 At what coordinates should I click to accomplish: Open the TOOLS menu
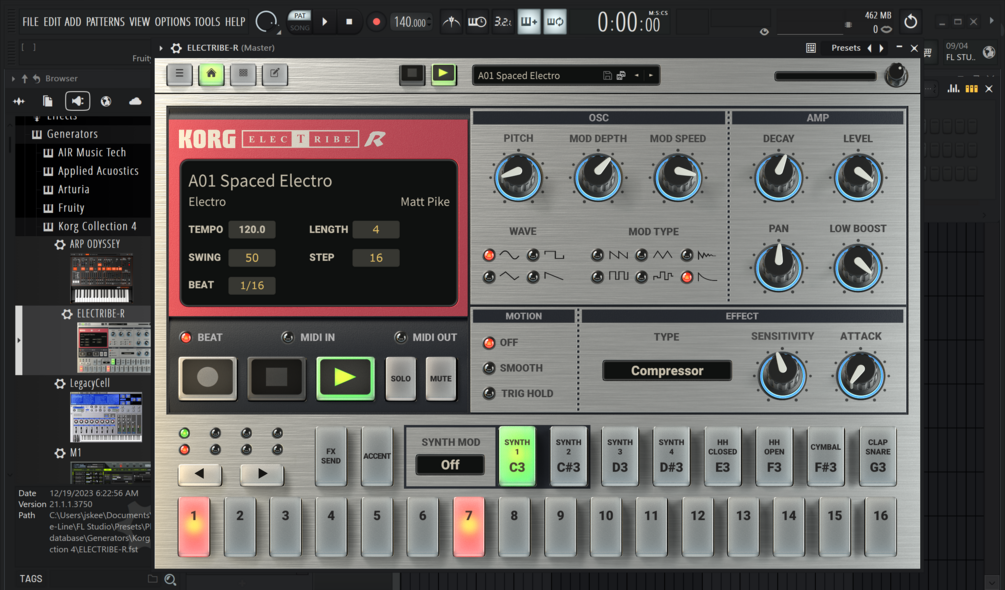click(207, 22)
